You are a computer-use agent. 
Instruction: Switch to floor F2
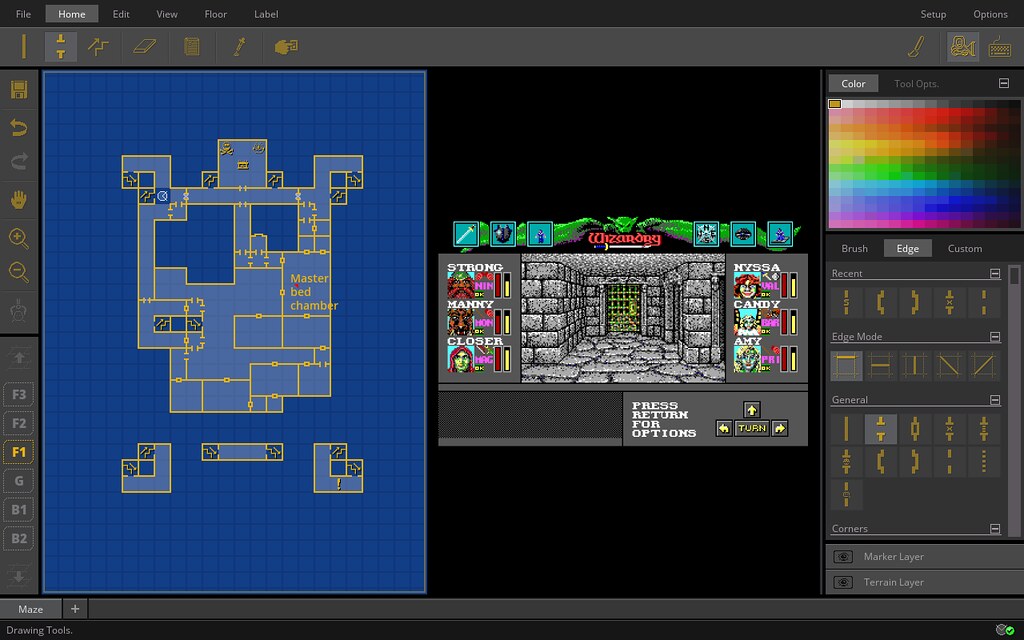pyautogui.click(x=19, y=423)
